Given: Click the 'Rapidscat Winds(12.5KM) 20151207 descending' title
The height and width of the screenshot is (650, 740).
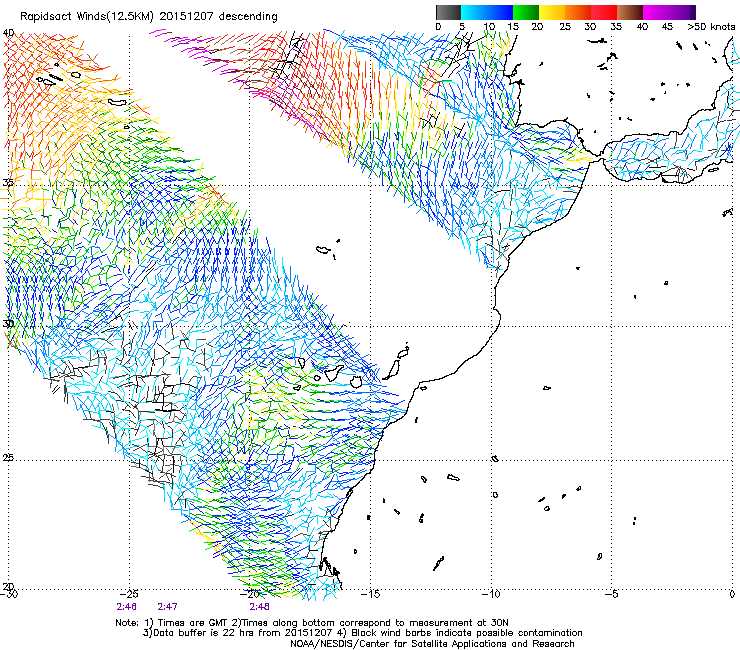Looking at the screenshot, I should [149, 17].
